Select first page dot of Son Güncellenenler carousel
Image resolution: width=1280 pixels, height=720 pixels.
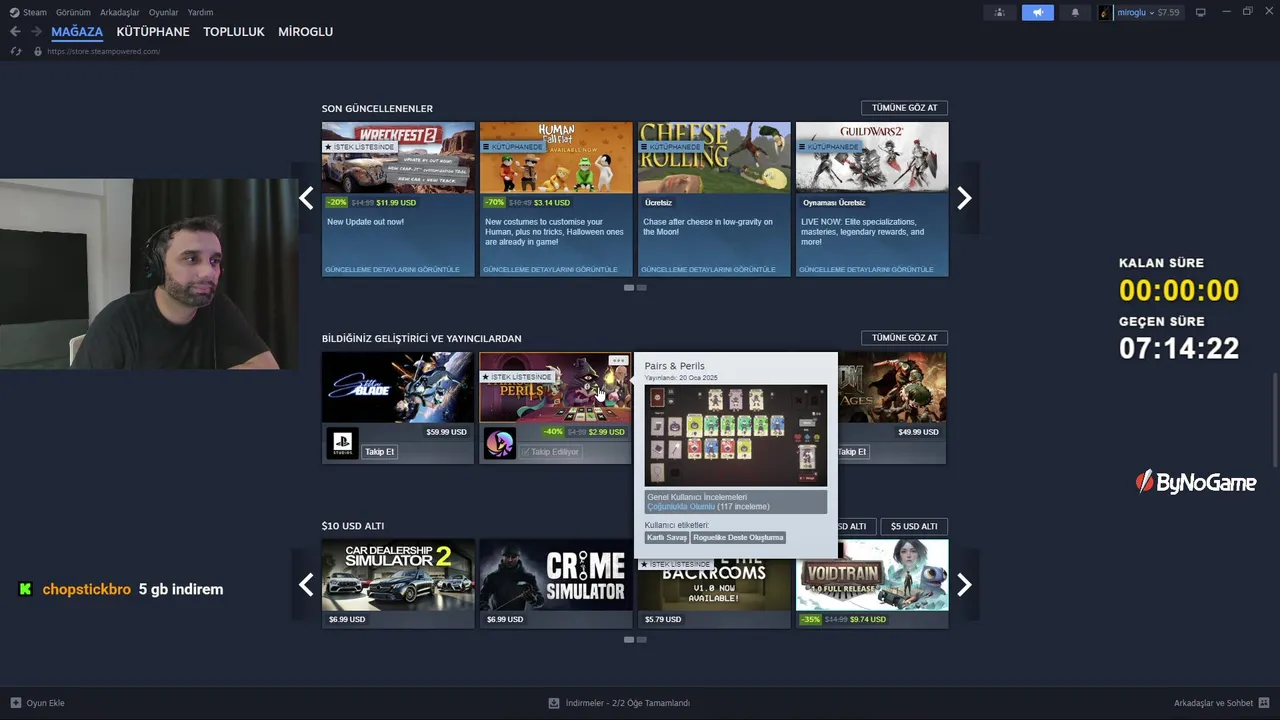(629, 288)
